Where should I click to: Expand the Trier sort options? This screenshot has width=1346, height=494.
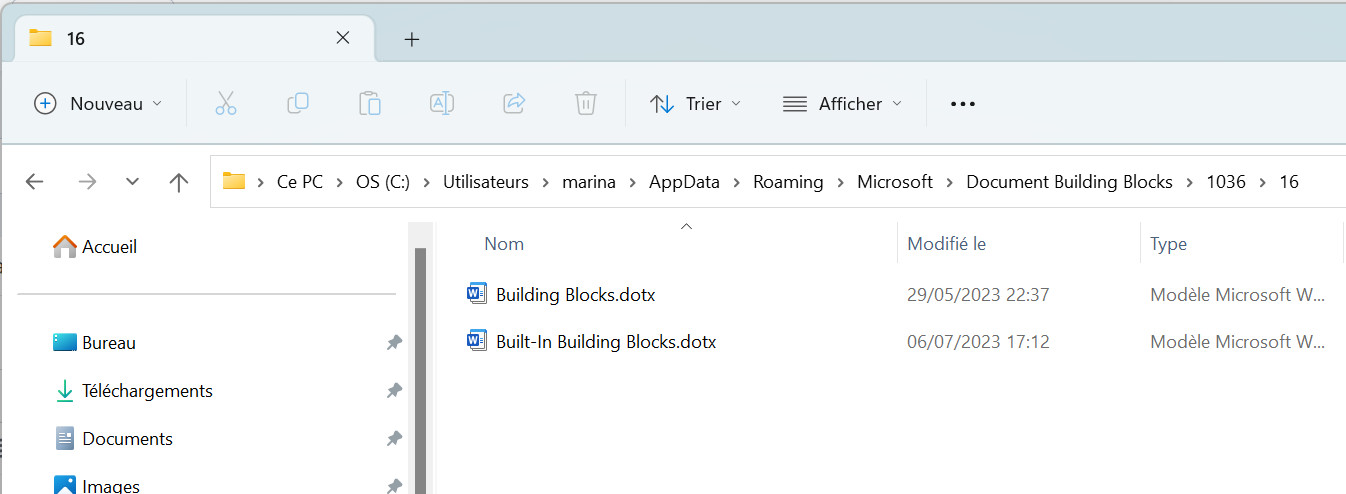pyautogui.click(x=696, y=103)
